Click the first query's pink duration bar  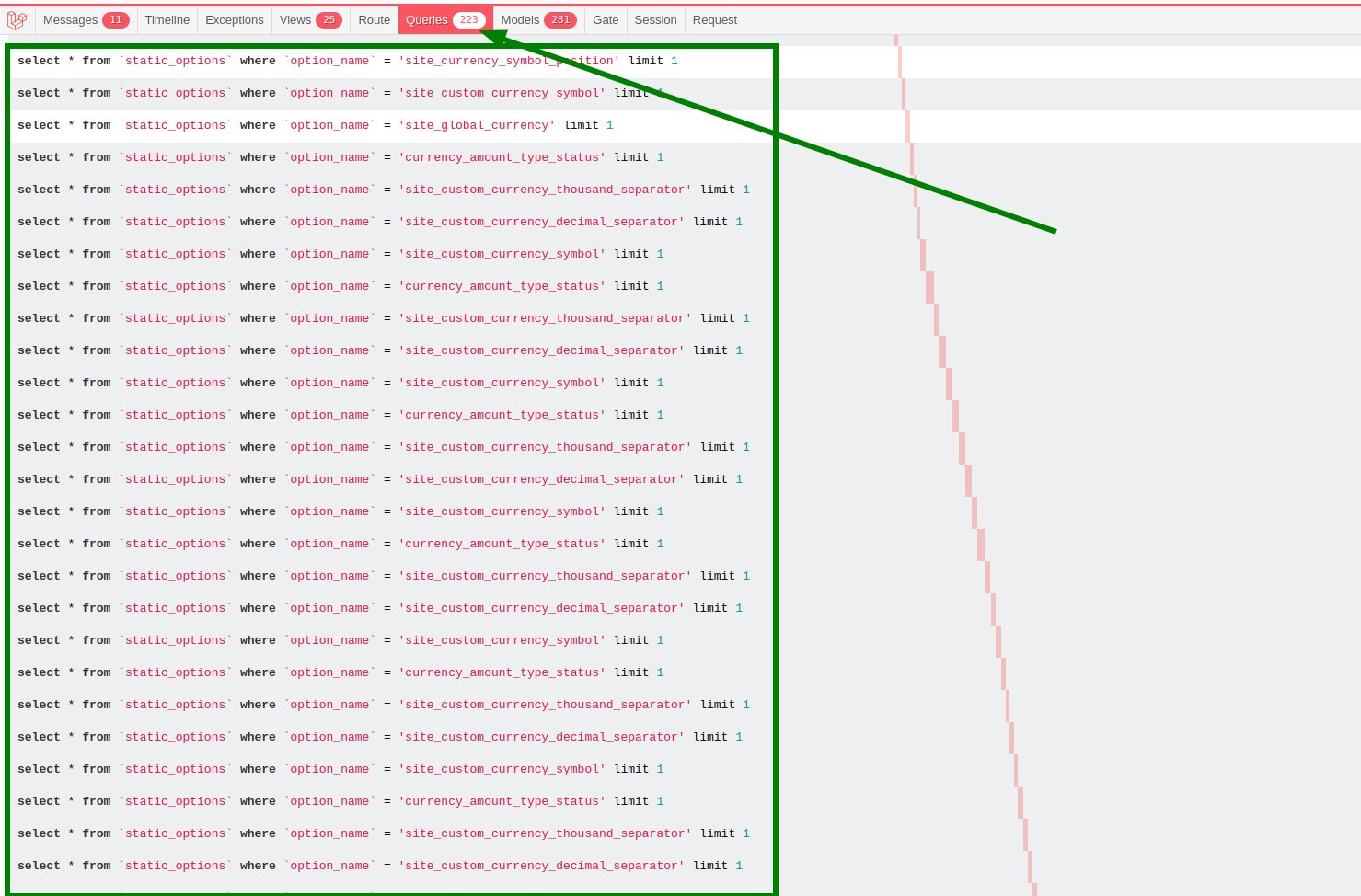pyautogui.click(x=900, y=62)
